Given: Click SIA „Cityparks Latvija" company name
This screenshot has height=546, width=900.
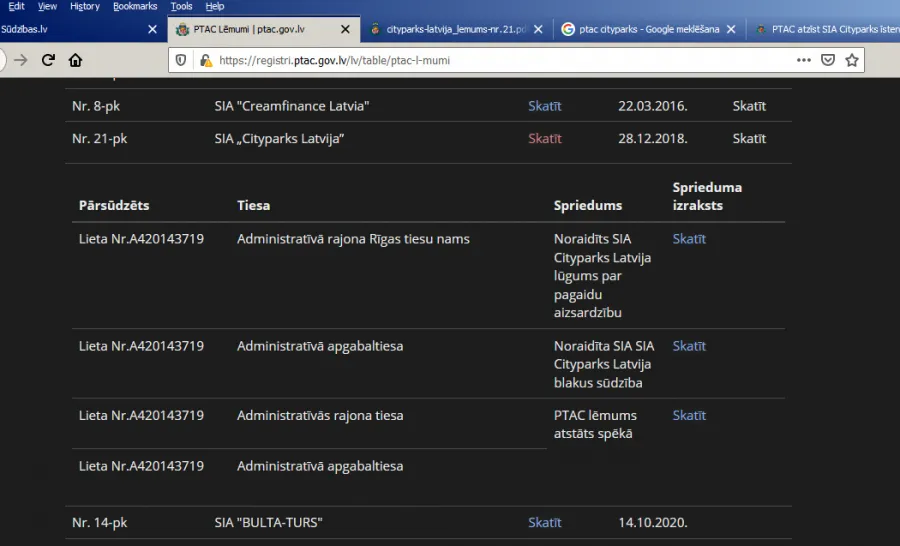Looking at the screenshot, I should 279,139.
